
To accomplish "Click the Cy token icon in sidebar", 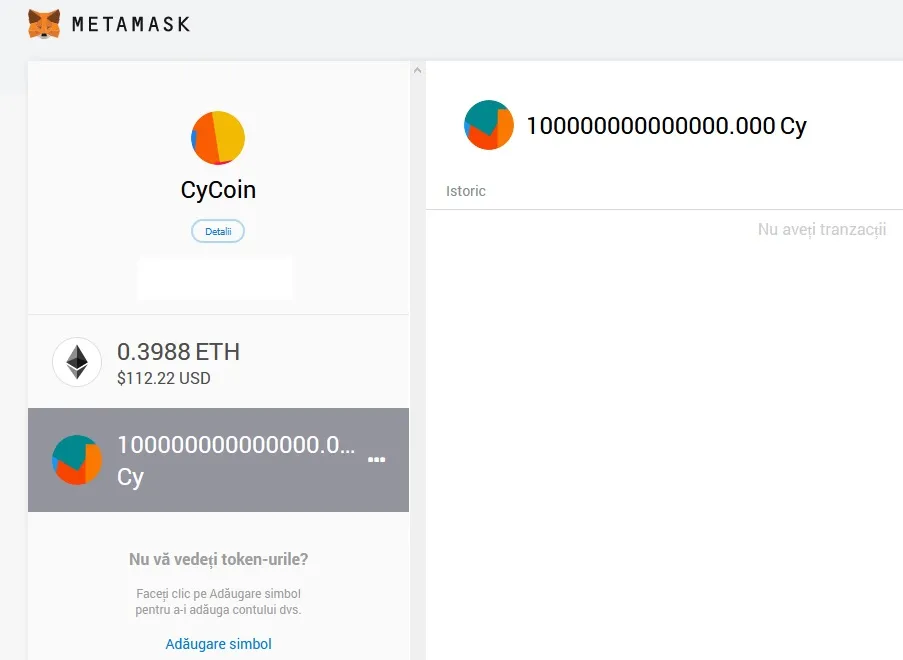I will (77, 460).
